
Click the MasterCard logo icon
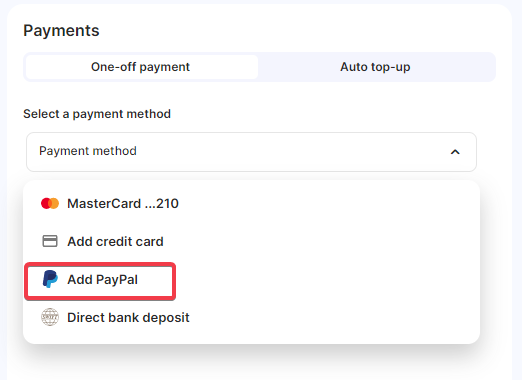50,203
